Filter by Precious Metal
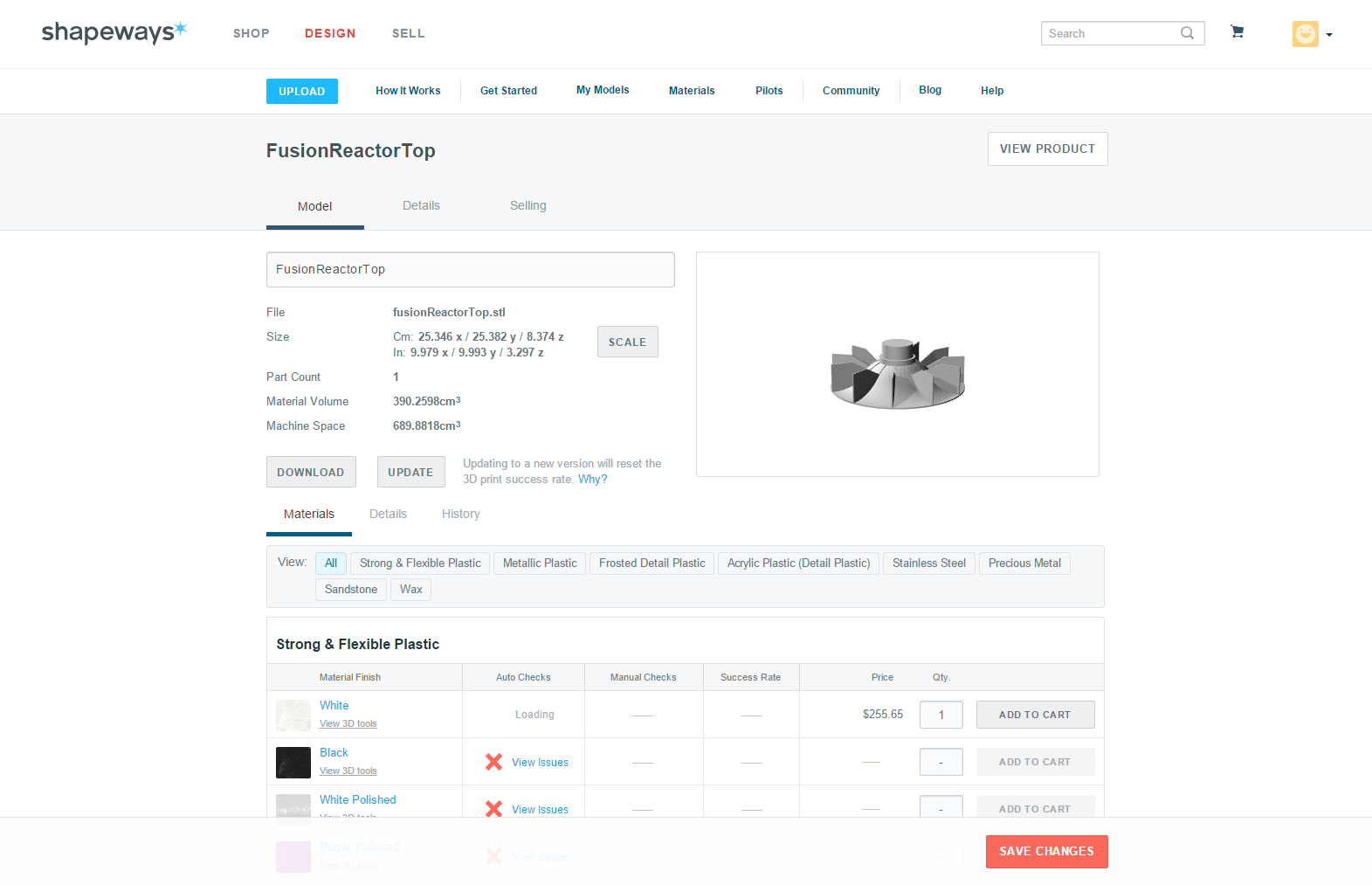 (1024, 563)
